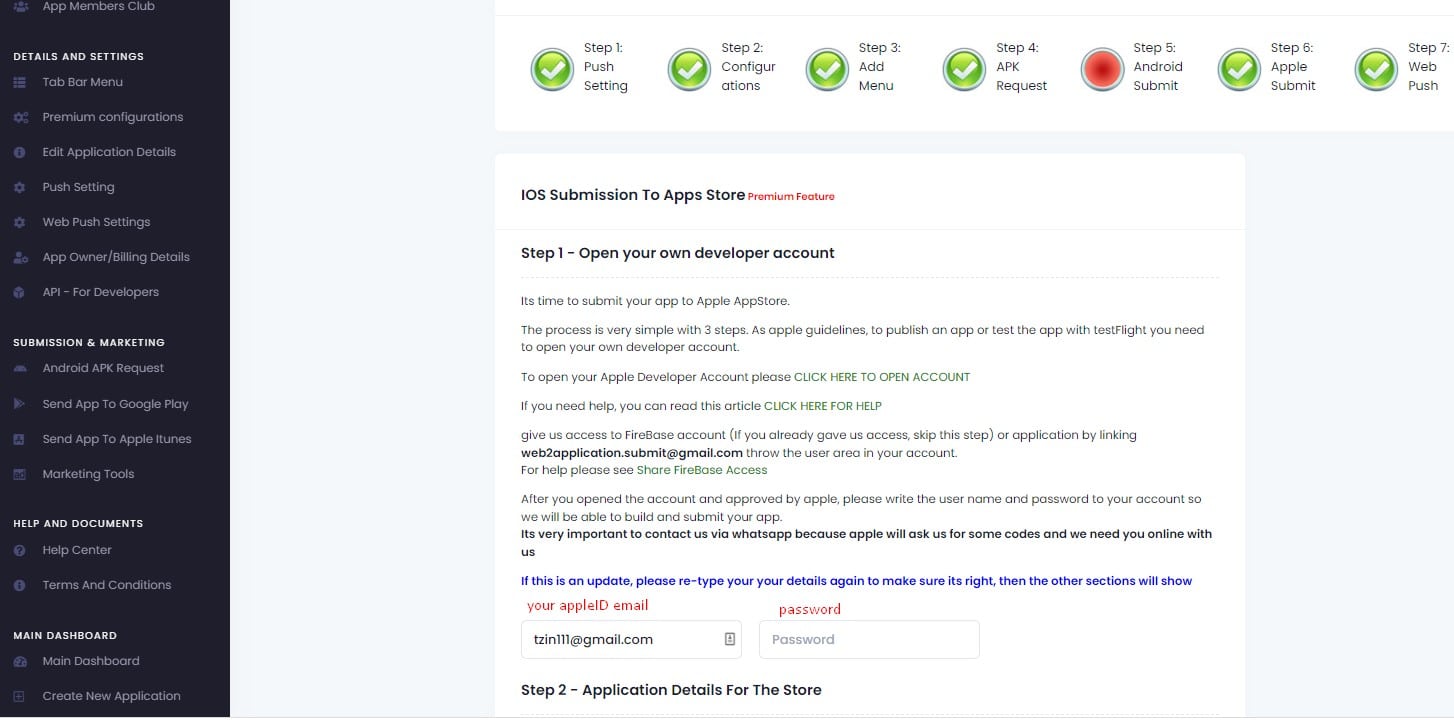The image size is (1454, 722).
Task: Click the Step 7 Web Push checkmark icon
Action: [1376, 69]
